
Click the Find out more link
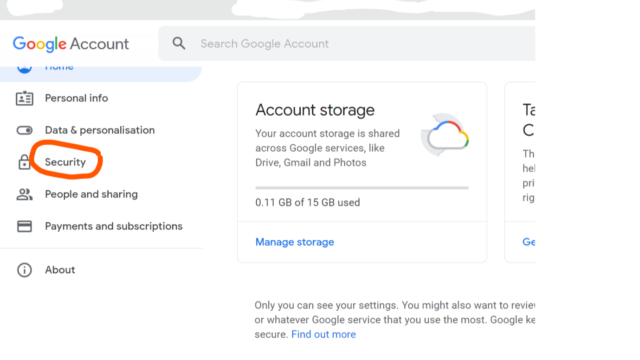tap(324, 334)
